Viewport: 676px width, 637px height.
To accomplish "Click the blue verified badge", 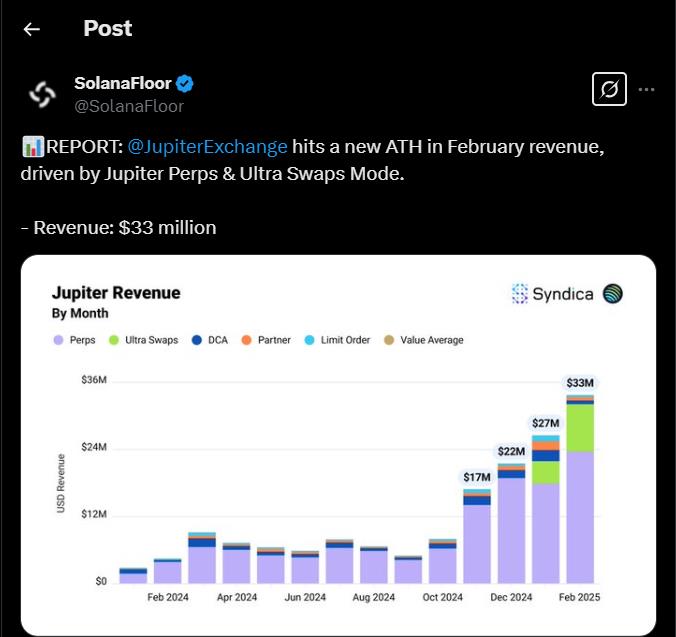I will point(185,84).
